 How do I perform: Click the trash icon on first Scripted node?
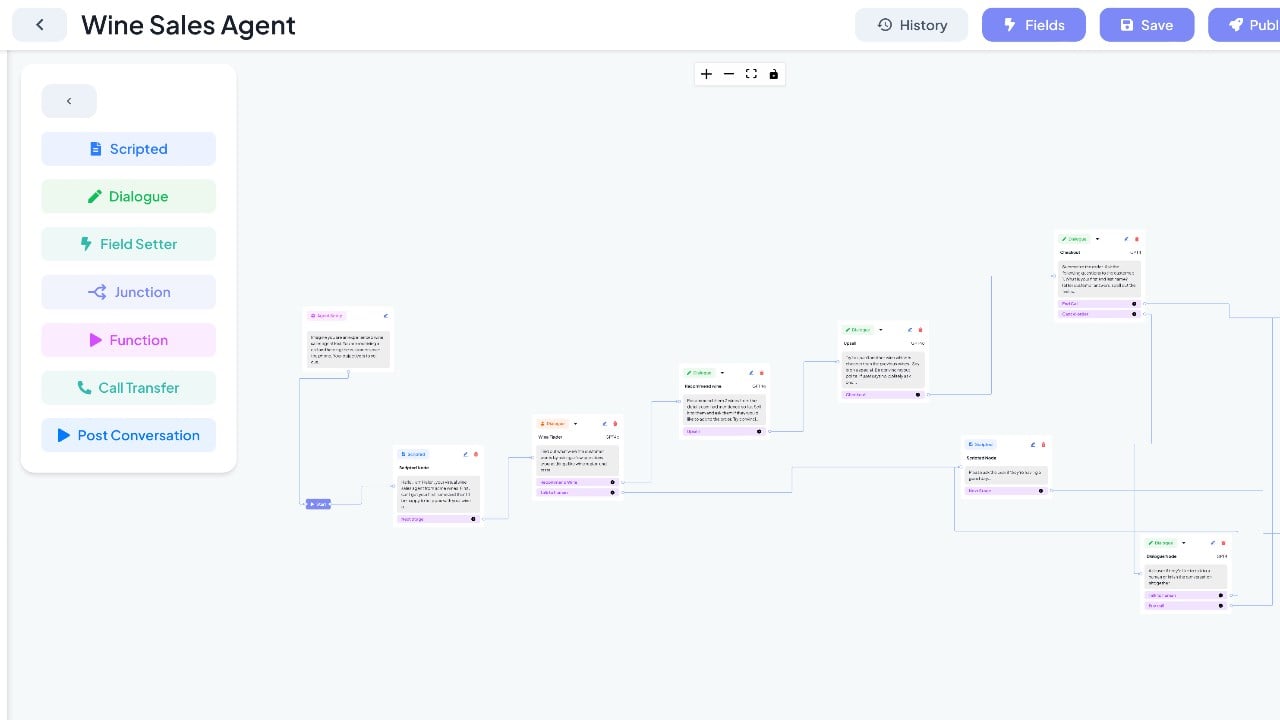(475, 454)
